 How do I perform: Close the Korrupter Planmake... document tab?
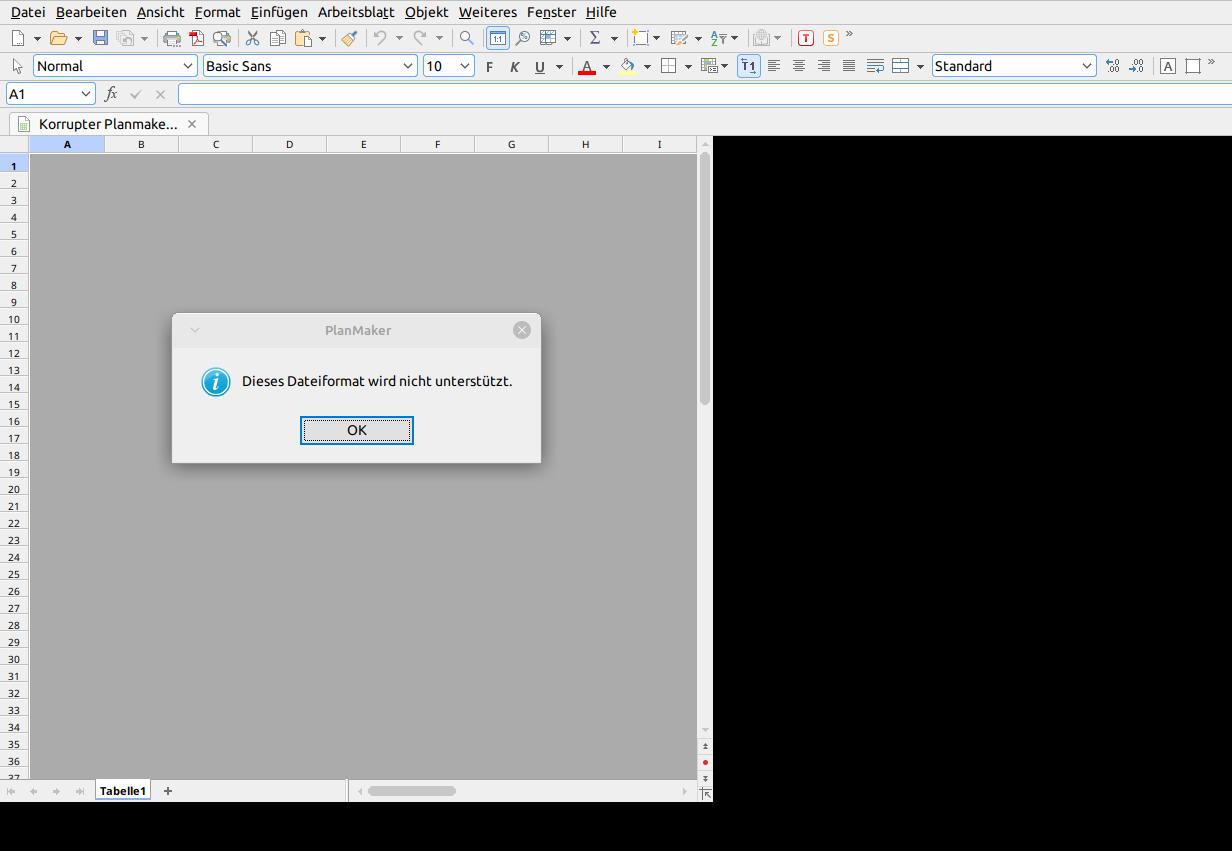[x=192, y=124]
